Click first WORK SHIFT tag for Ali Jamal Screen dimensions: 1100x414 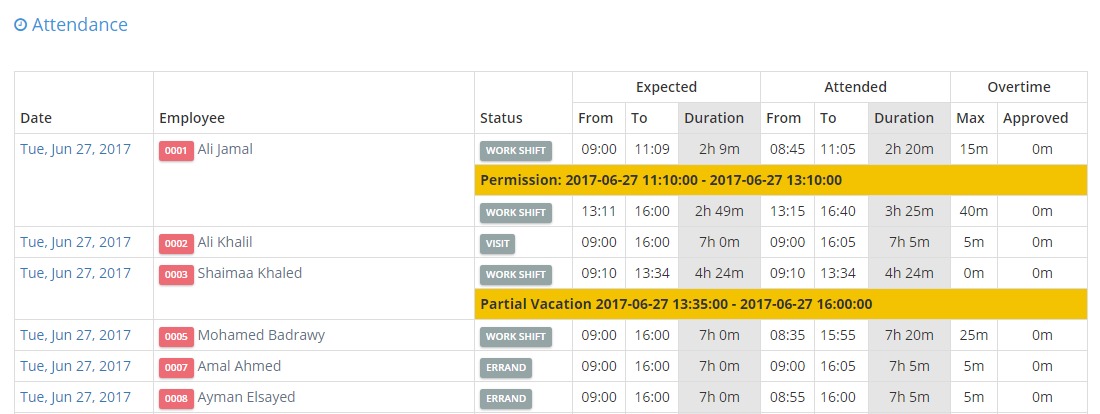[x=516, y=151]
